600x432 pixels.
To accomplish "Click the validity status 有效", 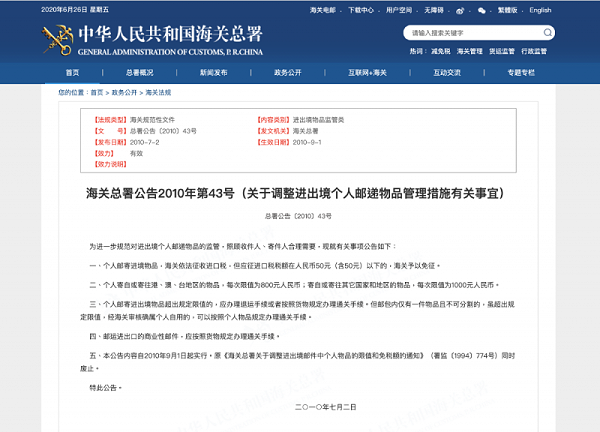I will pyautogui.click(x=136, y=153).
